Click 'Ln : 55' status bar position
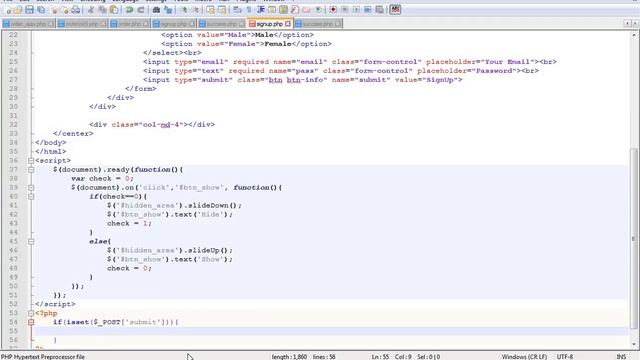Viewport: 640px width, 360px height. (380, 357)
